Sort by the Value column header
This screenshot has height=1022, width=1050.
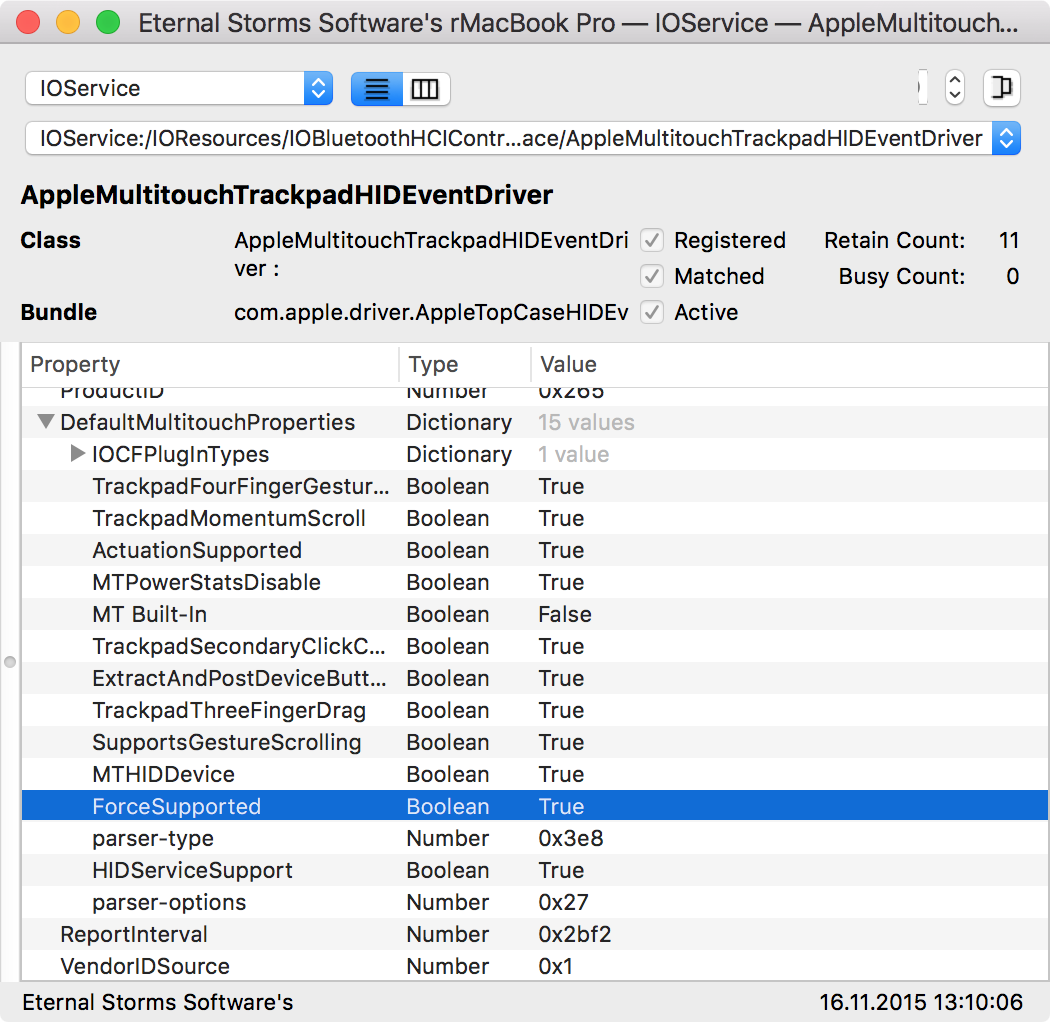[x=790, y=364]
